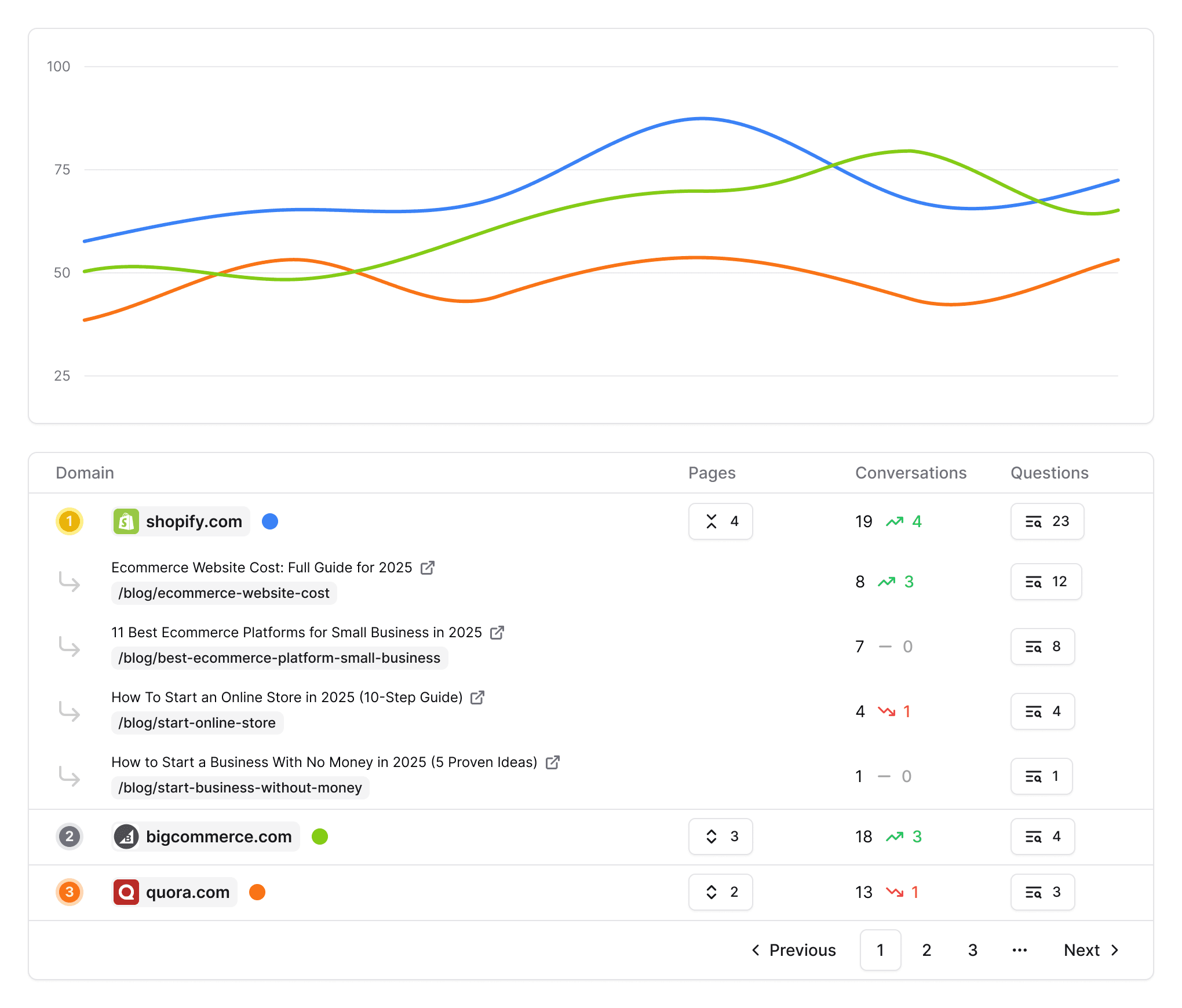The width and height of the screenshot is (1182, 1008).
Task: Toggle the blue series dot for shopify.com
Action: (270, 521)
